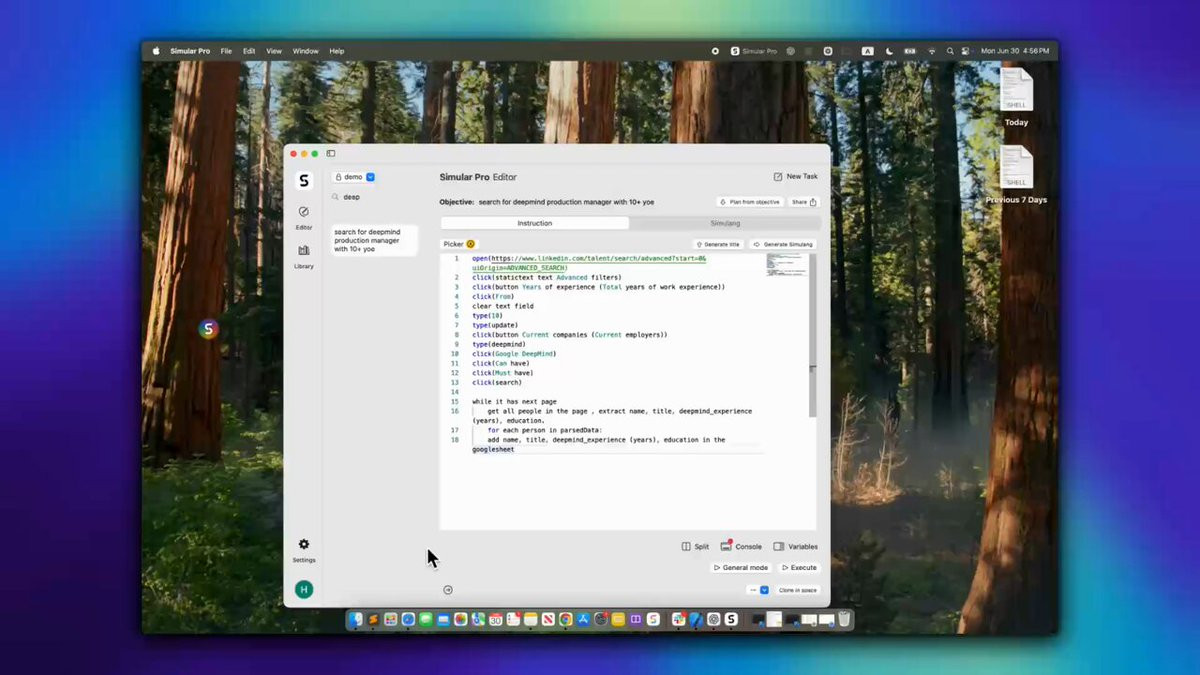The height and width of the screenshot is (675, 1200).
Task: Open Calendar from the Dock
Action: pyautogui.click(x=496, y=619)
